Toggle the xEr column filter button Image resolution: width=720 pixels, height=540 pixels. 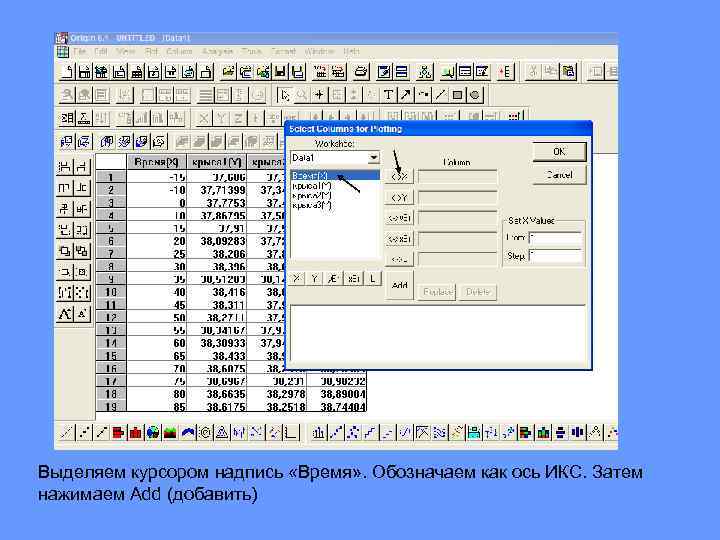[x=354, y=278]
